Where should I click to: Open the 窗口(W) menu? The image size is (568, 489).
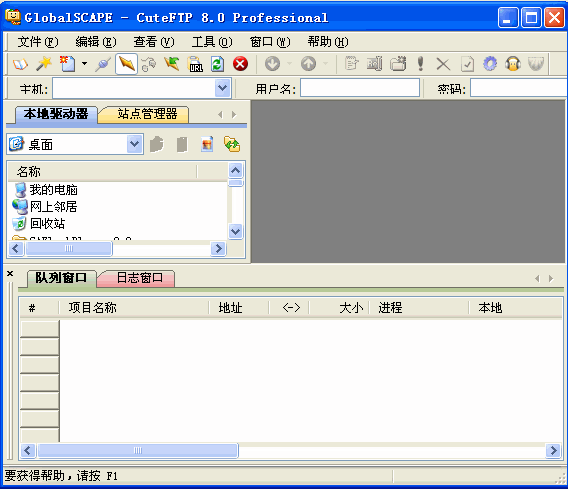coord(270,42)
